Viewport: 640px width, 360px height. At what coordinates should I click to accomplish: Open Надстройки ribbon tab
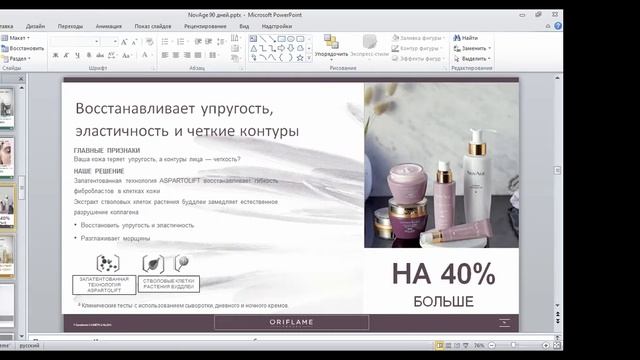click(x=277, y=26)
